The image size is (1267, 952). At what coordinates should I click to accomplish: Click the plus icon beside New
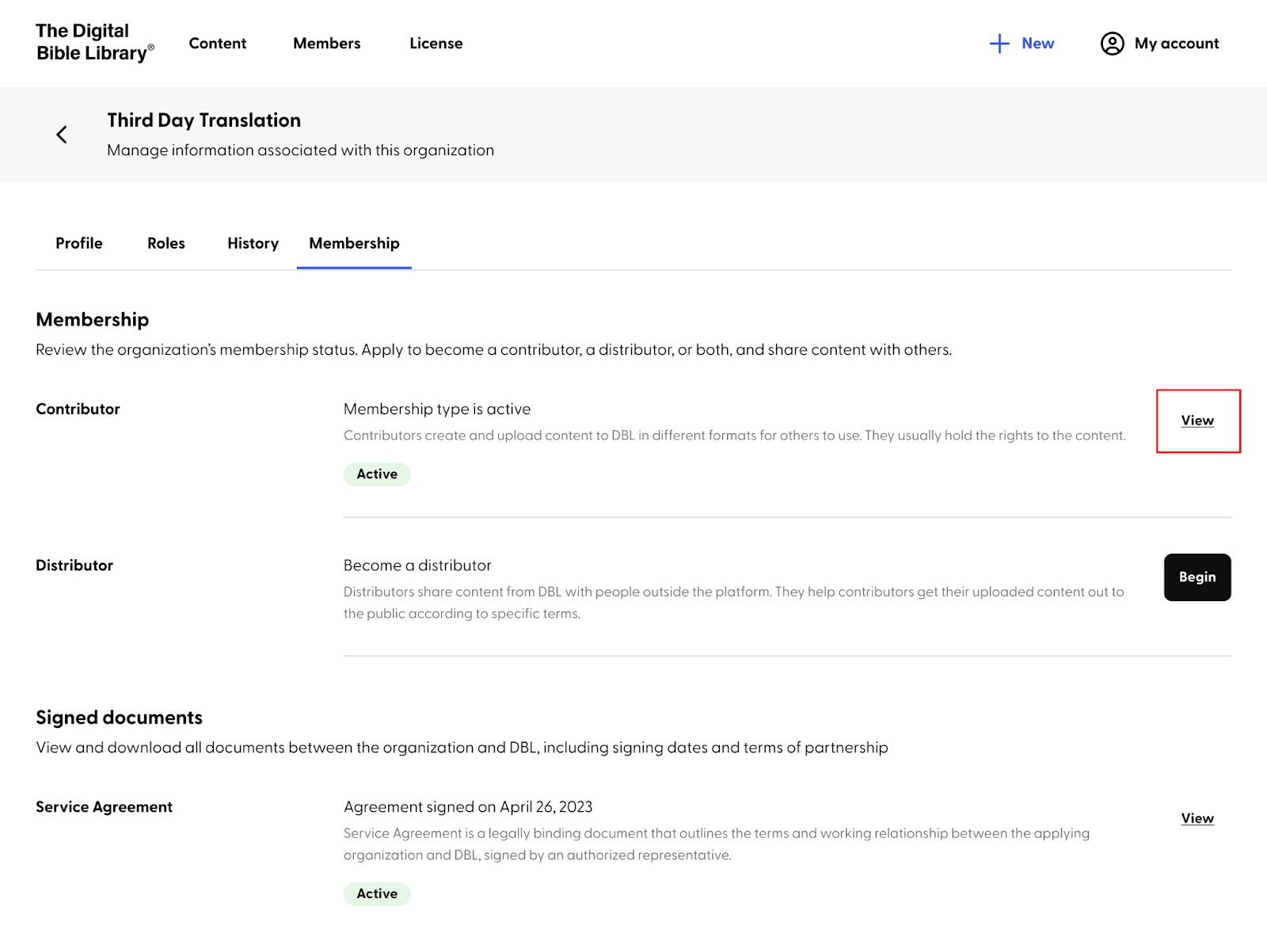pos(999,44)
